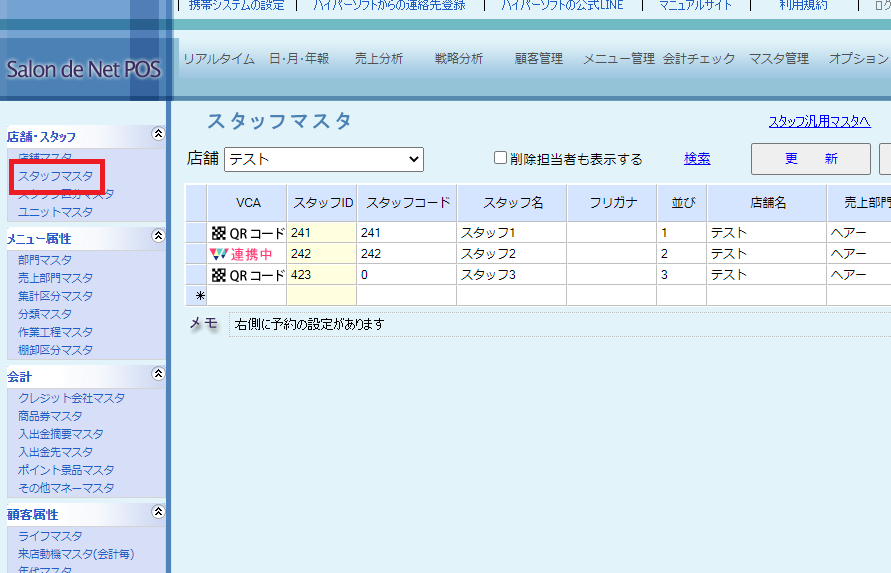Image resolution: width=891 pixels, height=573 pixels.
Task: Collapse the メニュー属性 sidebar section
Action: [x=157, y=237]
